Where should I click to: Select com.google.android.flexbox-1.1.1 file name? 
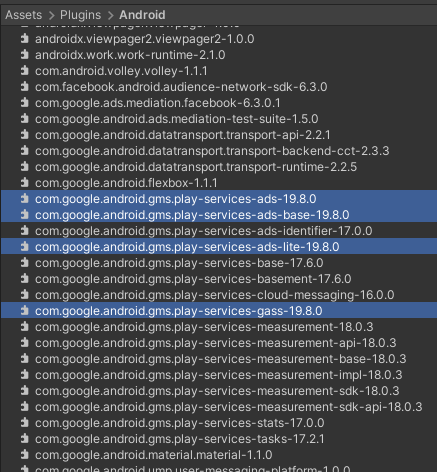(x=126, y=183)
